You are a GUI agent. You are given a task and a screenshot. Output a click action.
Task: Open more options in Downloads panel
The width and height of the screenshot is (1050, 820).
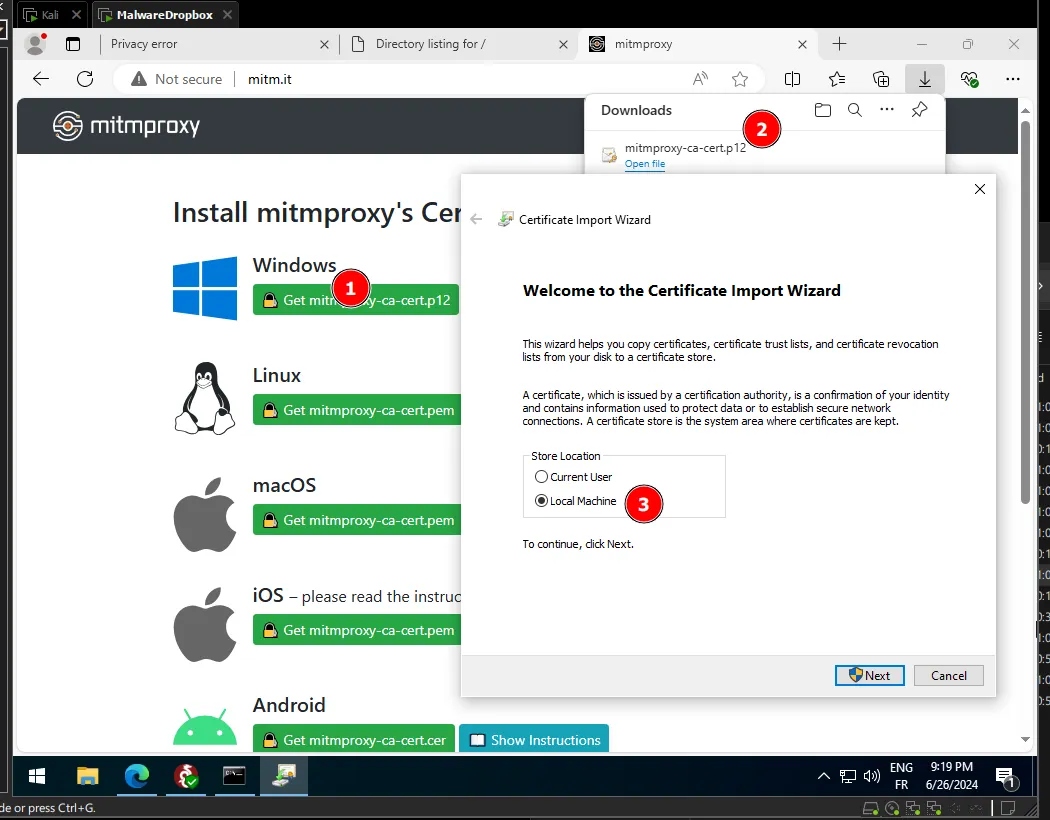[886, 111]
